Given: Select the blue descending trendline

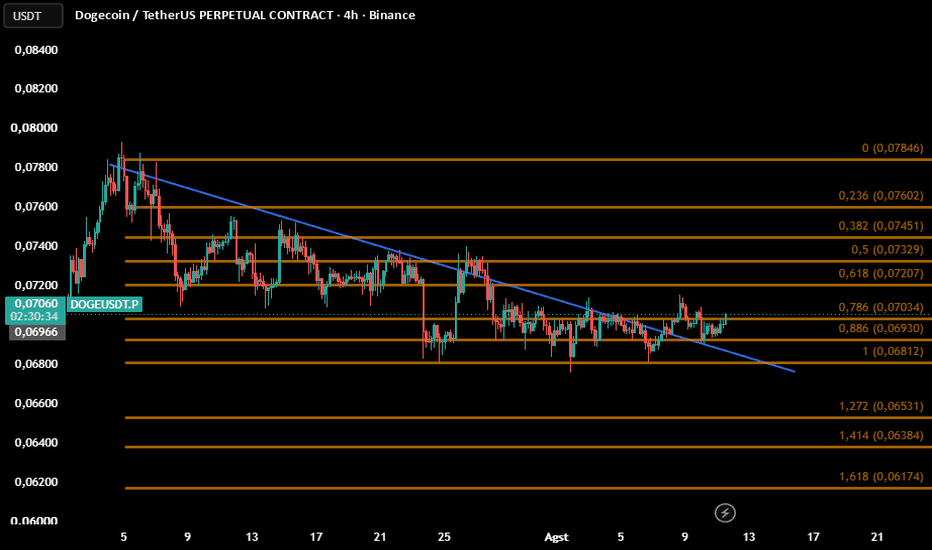Looking at the screenshot, I should click(x=452, y=268).
